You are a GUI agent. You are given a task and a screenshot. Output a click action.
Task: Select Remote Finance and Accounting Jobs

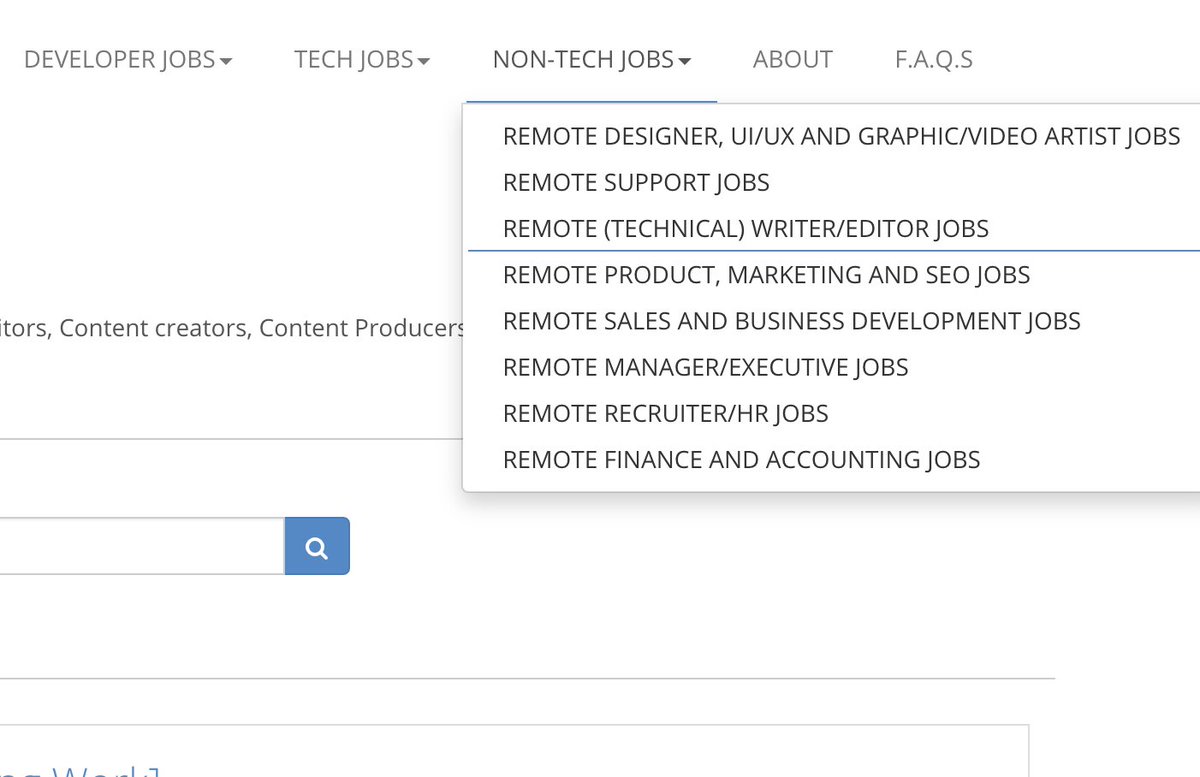tap(741, 459)
